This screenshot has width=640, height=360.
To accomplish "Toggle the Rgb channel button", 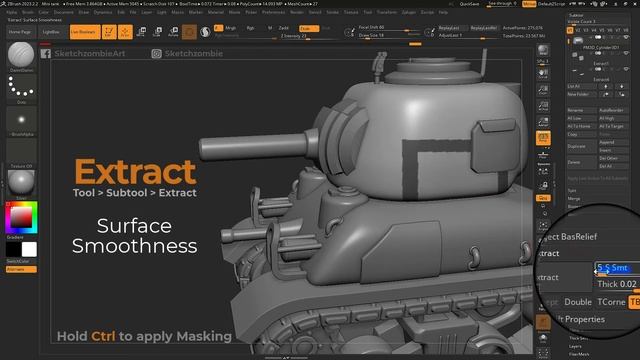I will pyautogui.click(x=251, y=28).
